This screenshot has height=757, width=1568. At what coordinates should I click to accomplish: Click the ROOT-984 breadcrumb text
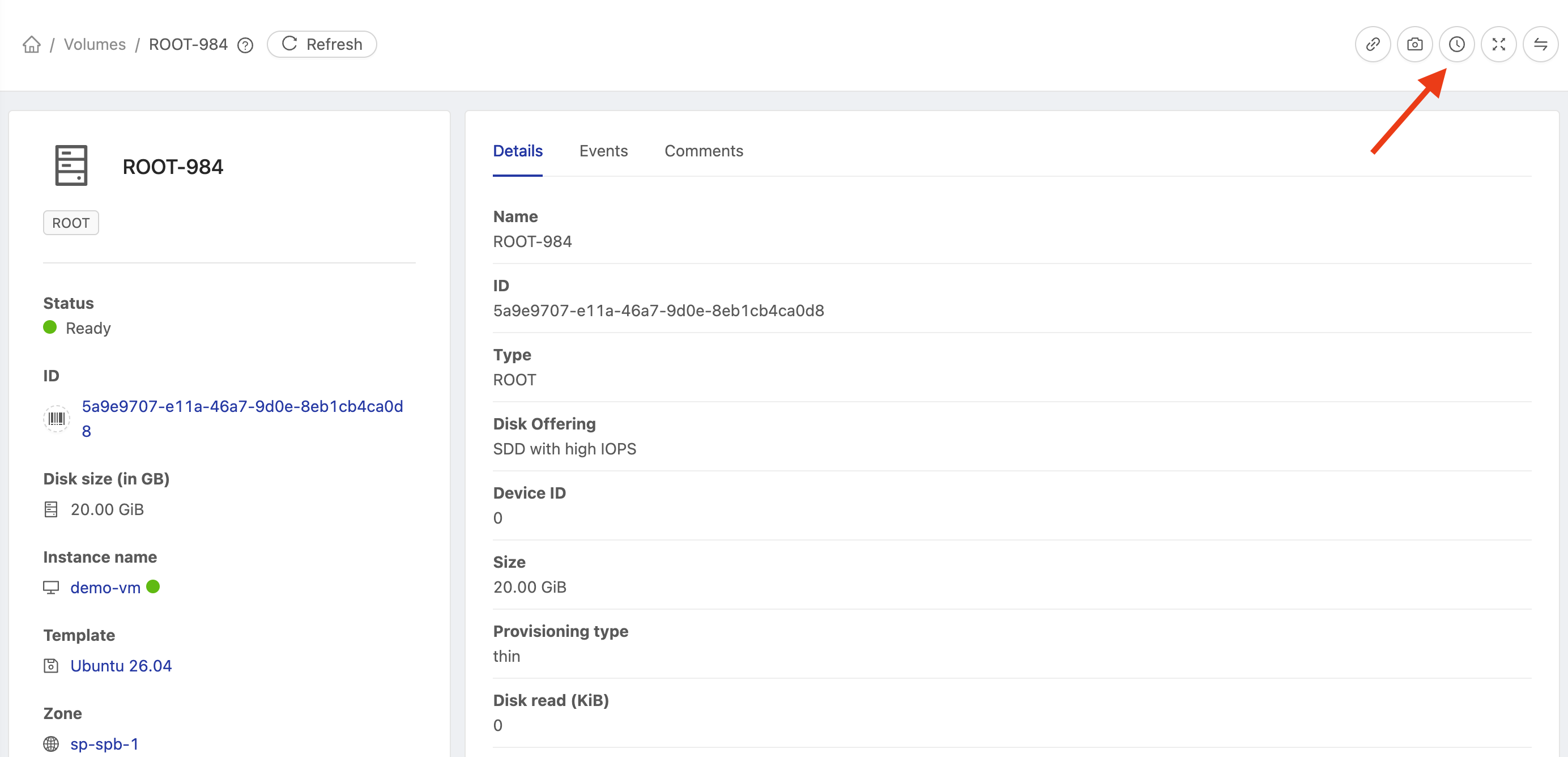[188, 44]
